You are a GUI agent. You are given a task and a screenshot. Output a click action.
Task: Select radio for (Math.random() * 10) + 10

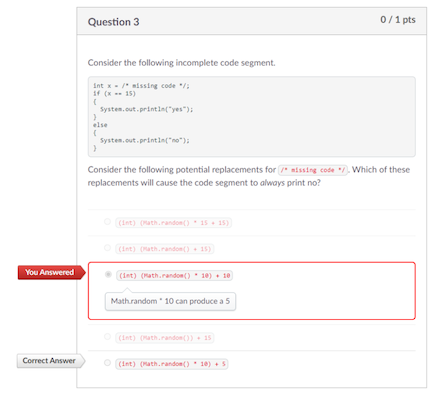pyautogui.click(x=108, y=274)
